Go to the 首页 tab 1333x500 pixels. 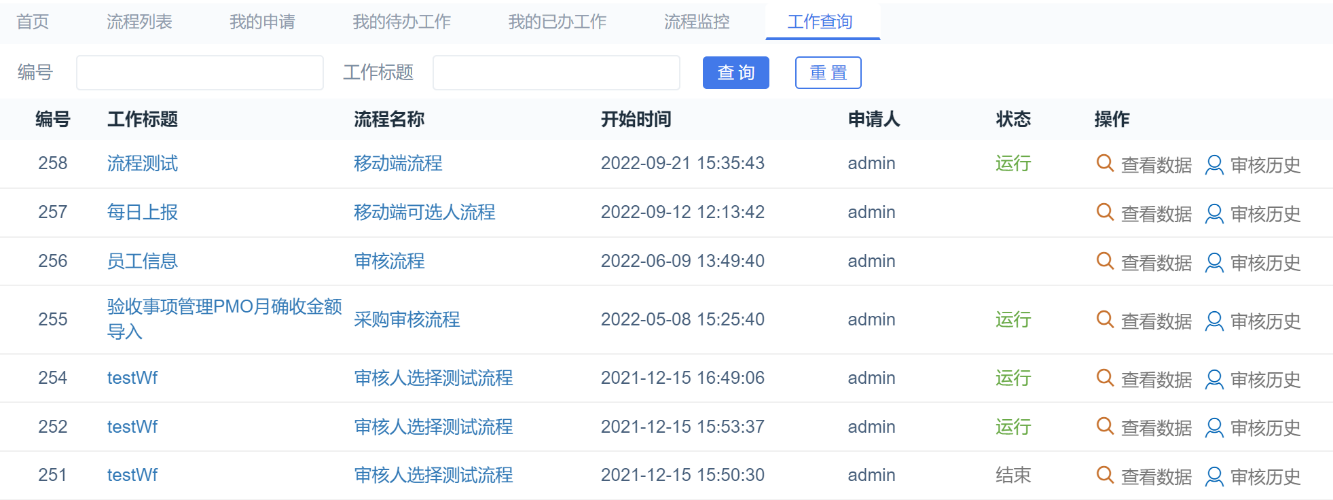33,21
